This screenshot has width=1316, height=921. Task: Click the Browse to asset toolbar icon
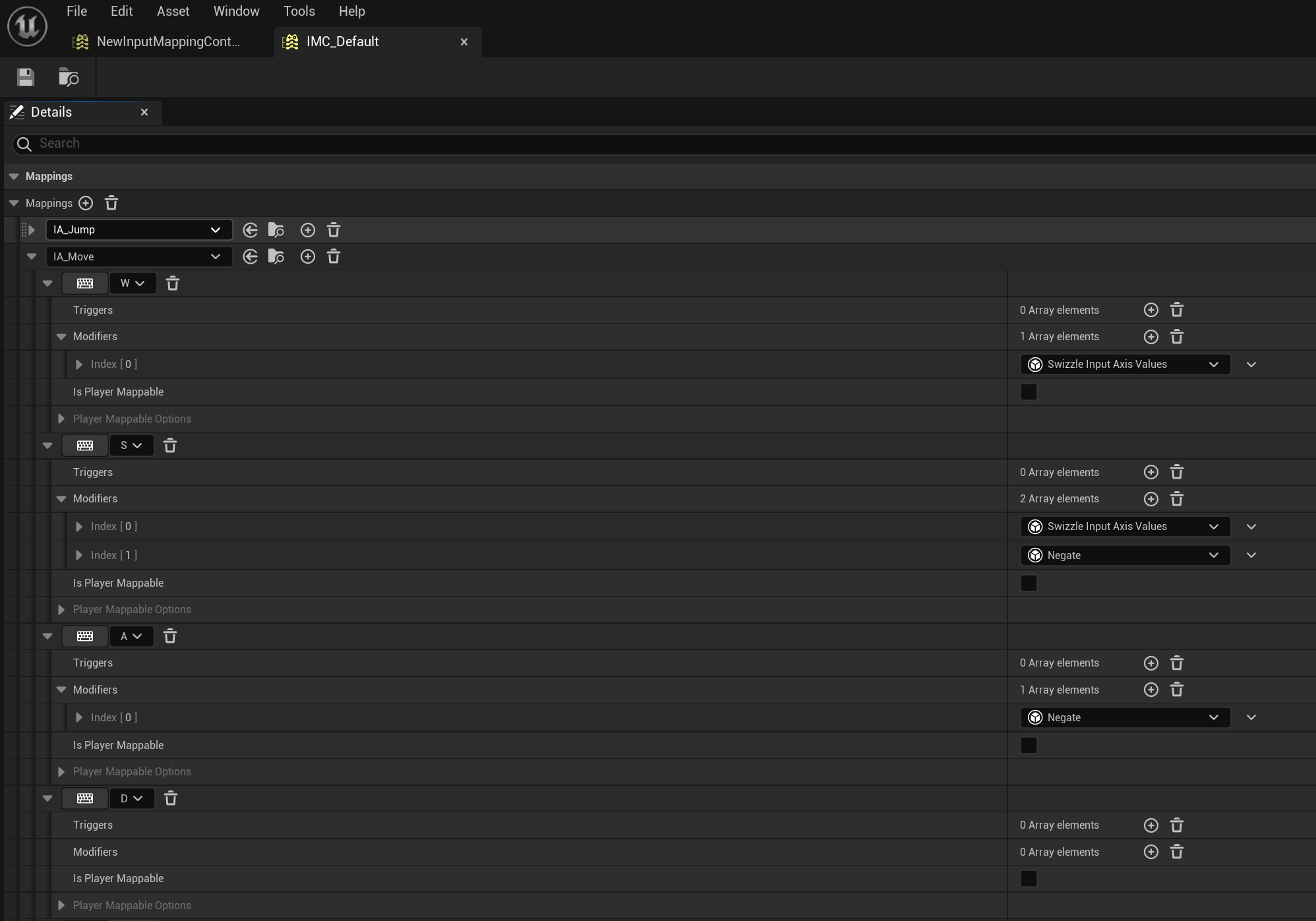point(69,77)
